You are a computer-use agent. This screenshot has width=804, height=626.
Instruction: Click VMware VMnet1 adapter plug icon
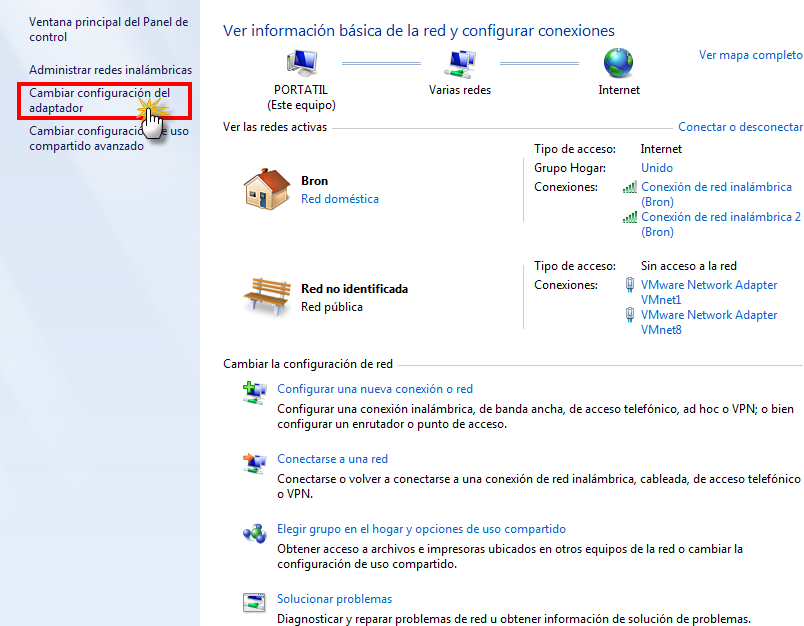click(x=630, y=285)
